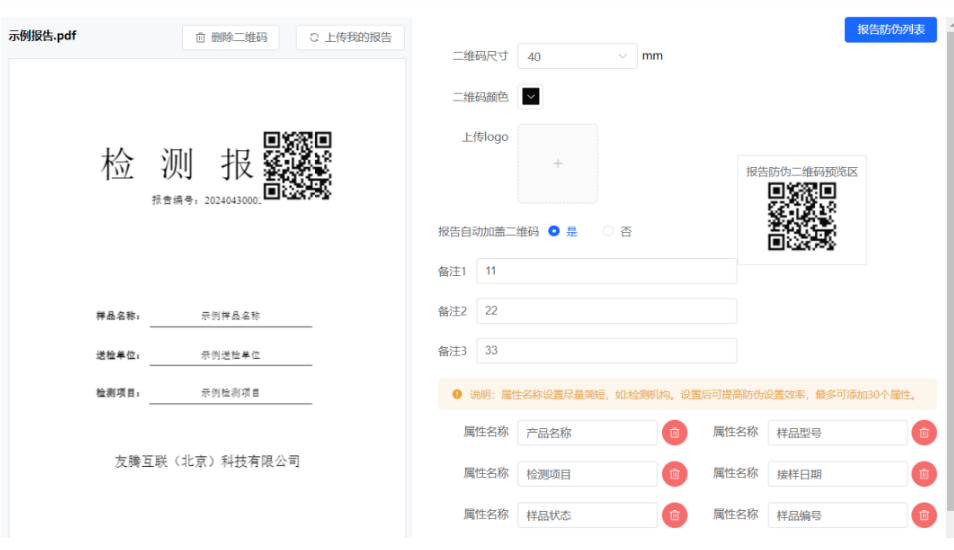The image size is (954, 550).
Task: Click the 示例报告.pdf file name
Action: [x=42, y=35]
